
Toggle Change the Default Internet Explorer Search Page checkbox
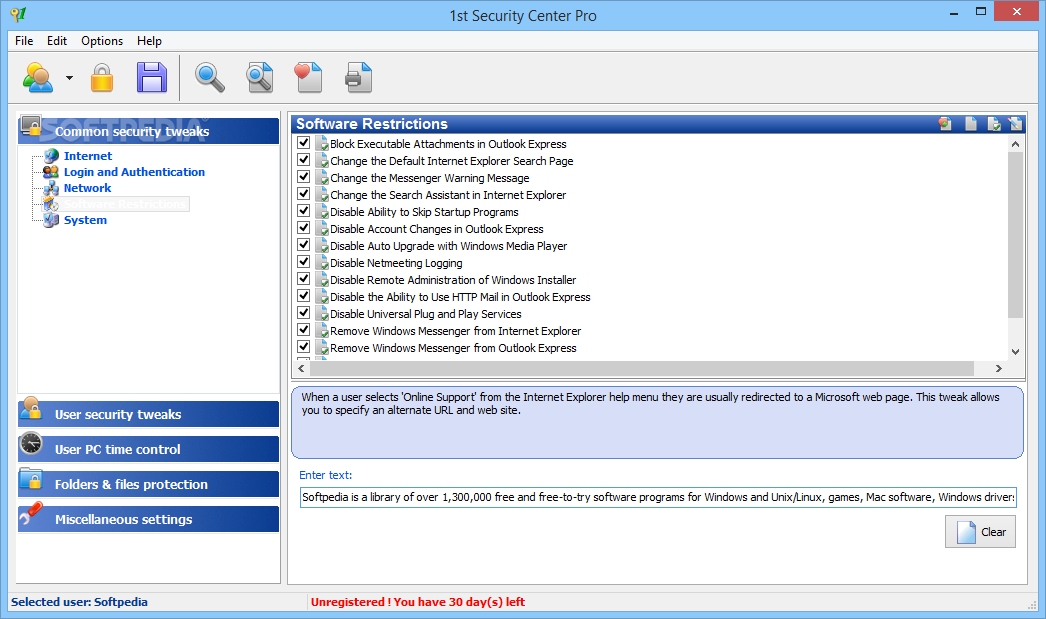point(304,160)
